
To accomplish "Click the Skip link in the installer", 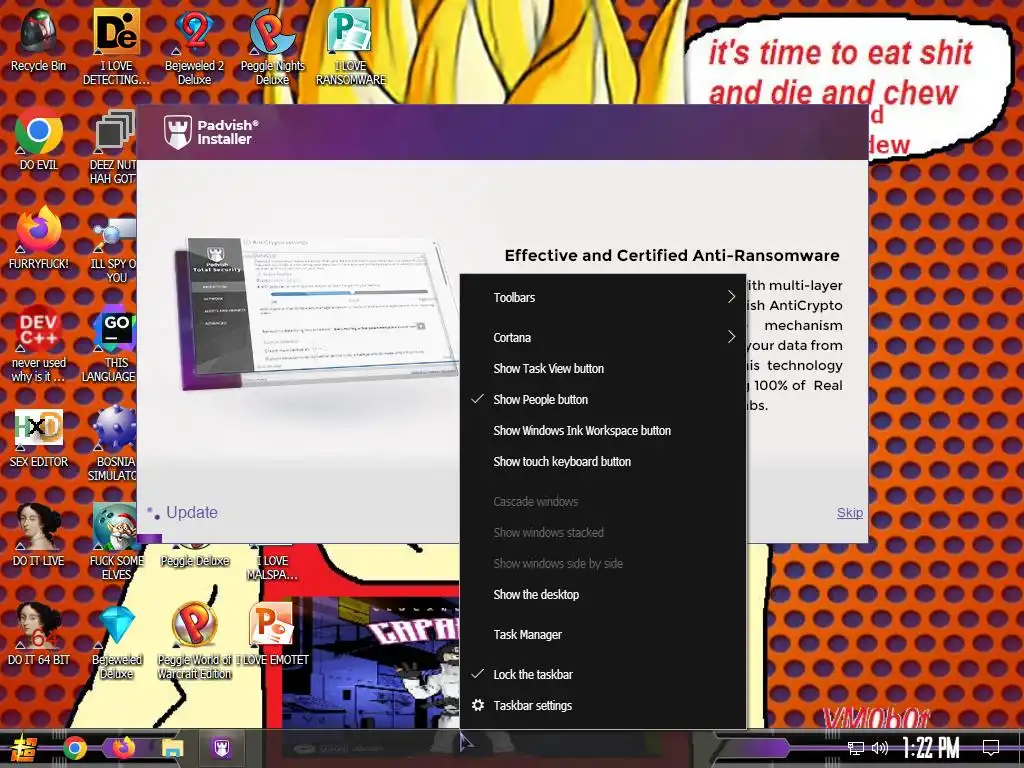I will 850,513.
